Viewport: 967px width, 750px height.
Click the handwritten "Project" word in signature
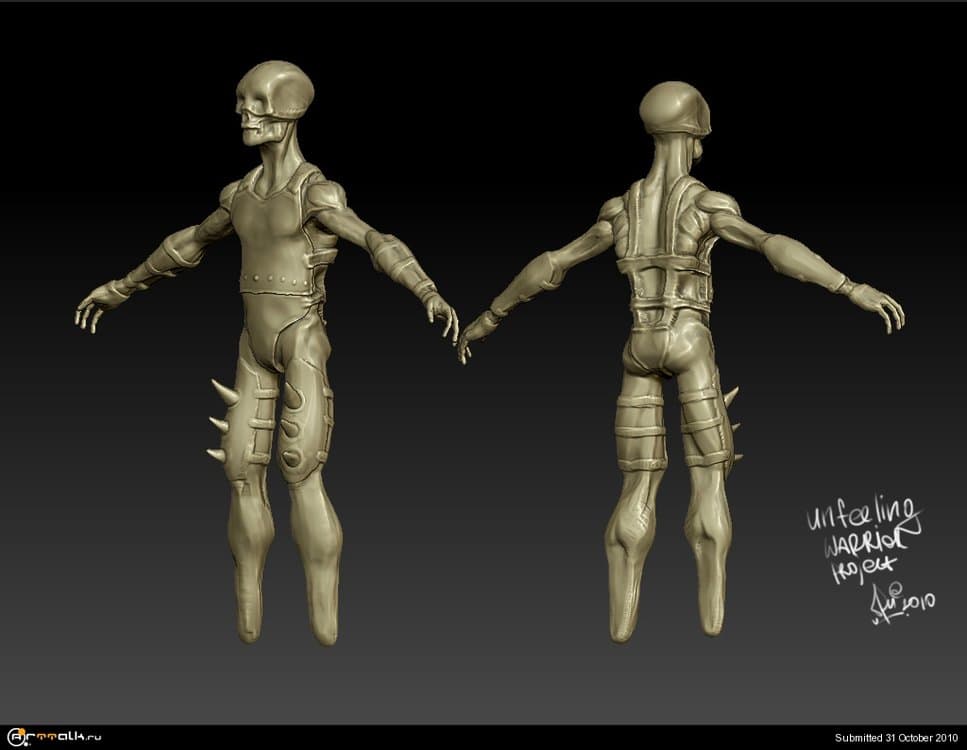(x=854, y=573)
